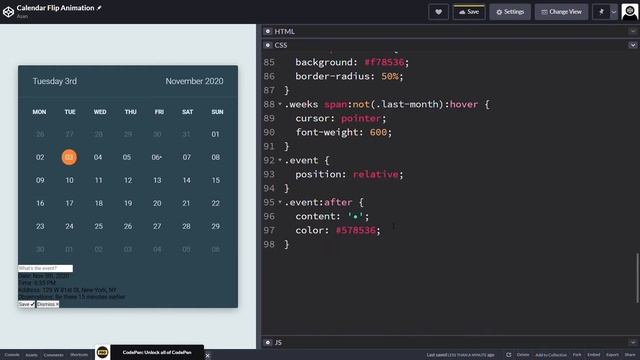
Task: Open the Change View menu
Action: point(561,12)
